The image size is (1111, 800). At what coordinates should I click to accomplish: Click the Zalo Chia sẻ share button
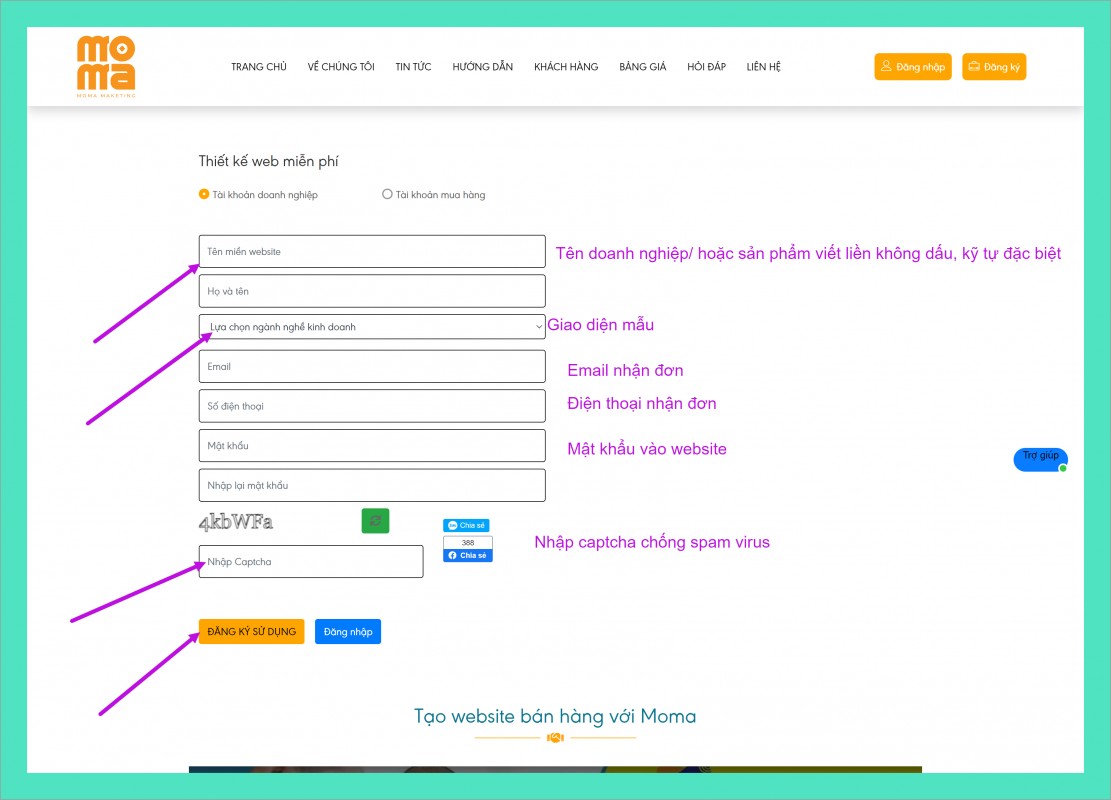click(466, 525)
